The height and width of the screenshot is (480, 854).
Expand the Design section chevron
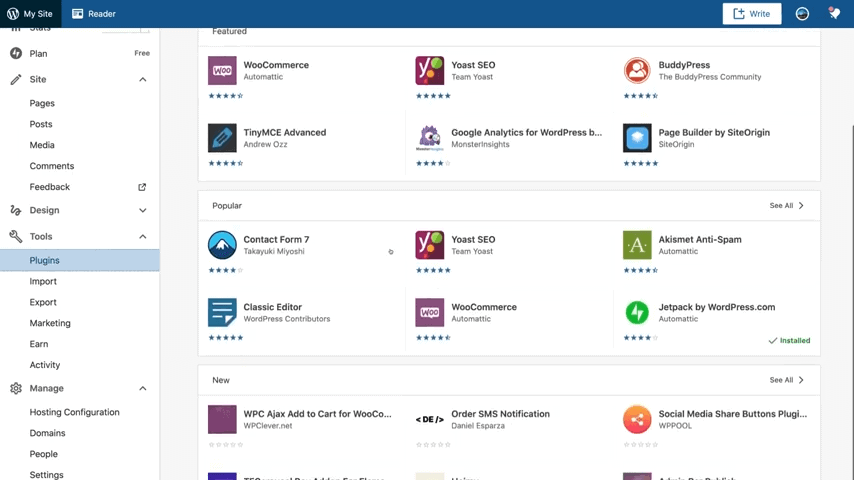[143, 210]
